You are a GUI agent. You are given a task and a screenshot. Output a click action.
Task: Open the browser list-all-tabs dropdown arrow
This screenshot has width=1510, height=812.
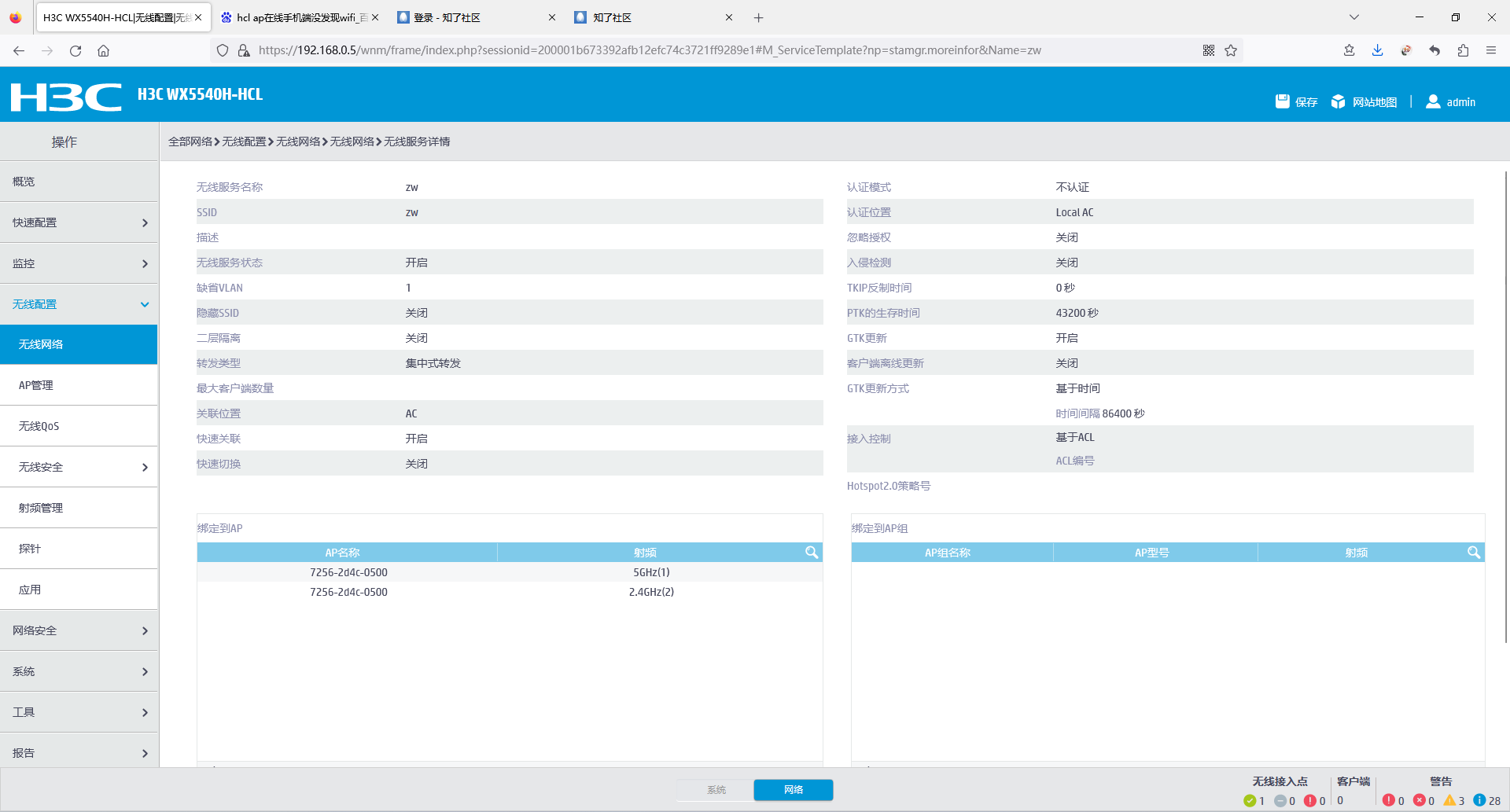pos(1354,17)
